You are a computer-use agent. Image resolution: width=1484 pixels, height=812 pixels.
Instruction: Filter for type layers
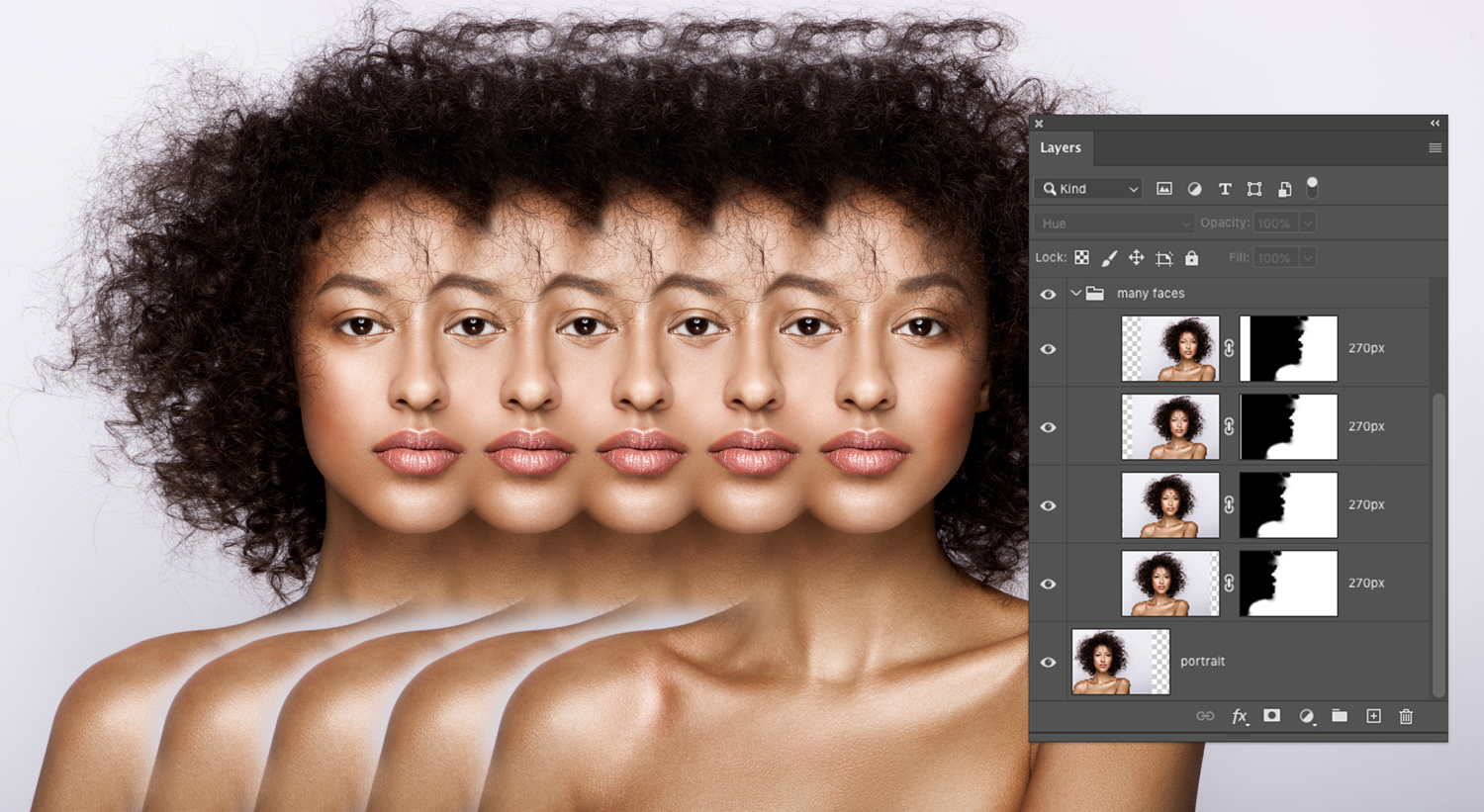point(1225,188)
